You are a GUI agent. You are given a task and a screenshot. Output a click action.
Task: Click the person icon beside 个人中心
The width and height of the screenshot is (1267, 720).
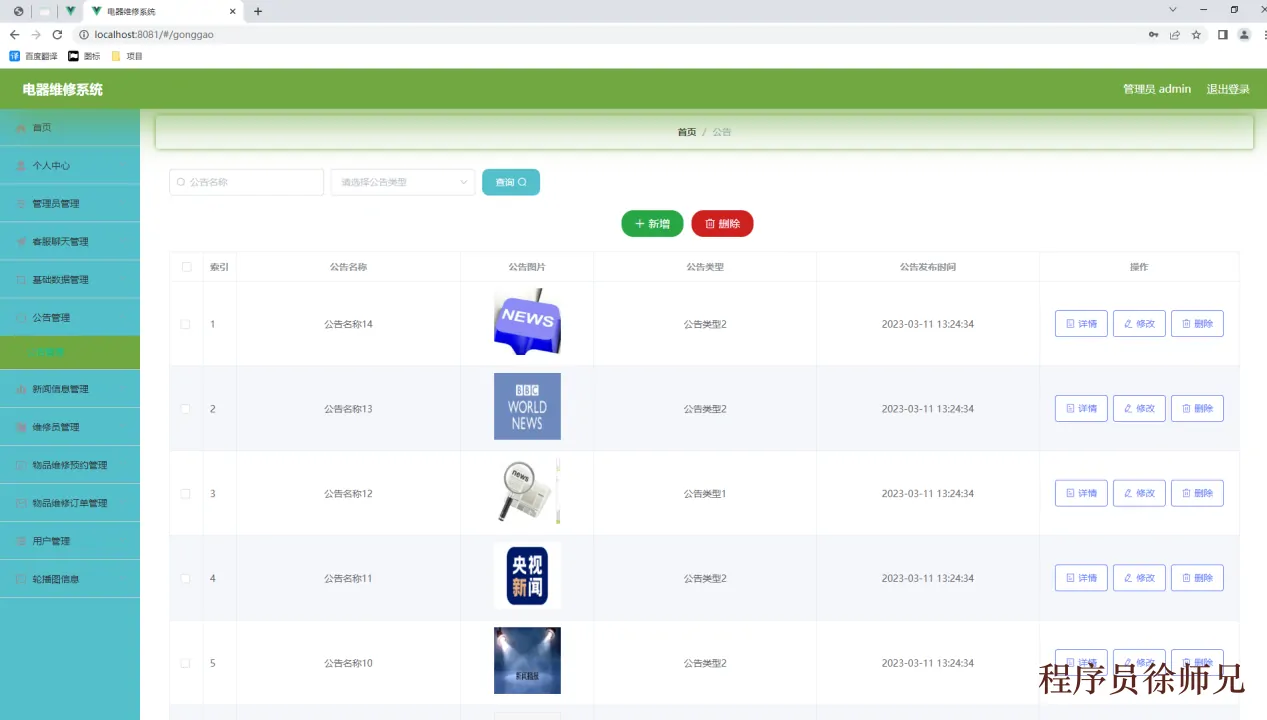click(22, 166)
